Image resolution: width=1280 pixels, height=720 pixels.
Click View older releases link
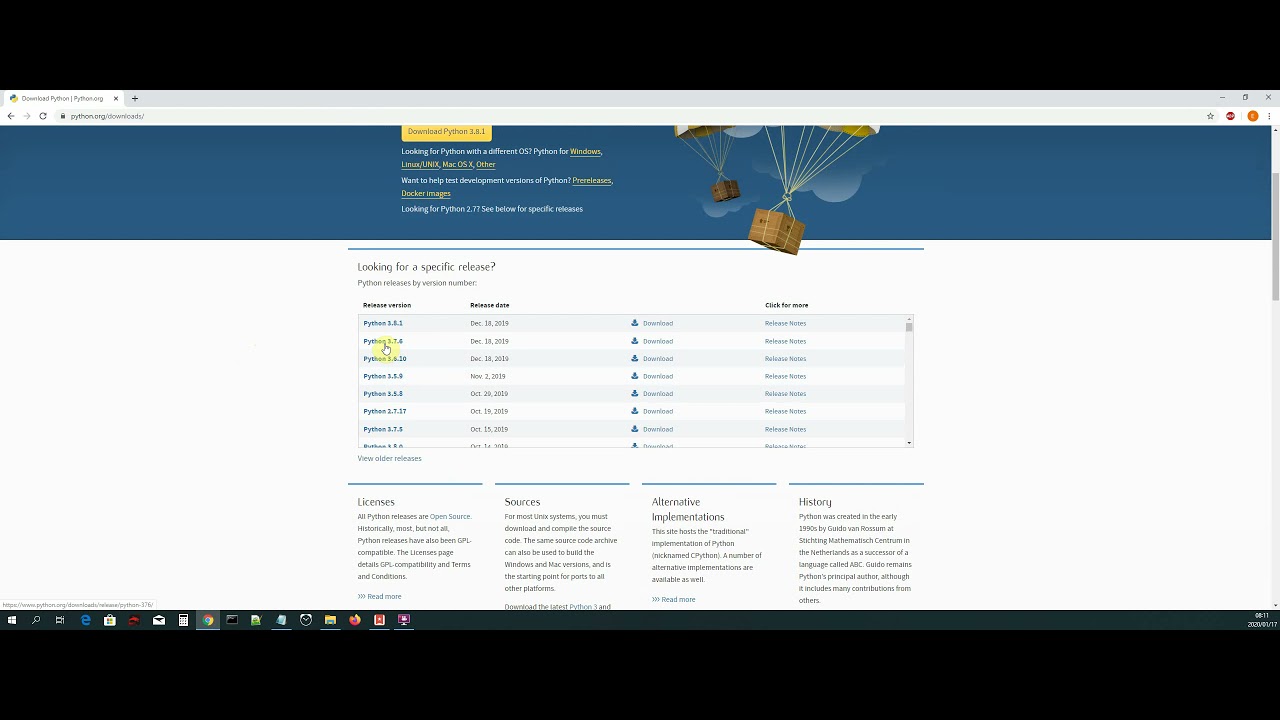[x=389, y=459]
